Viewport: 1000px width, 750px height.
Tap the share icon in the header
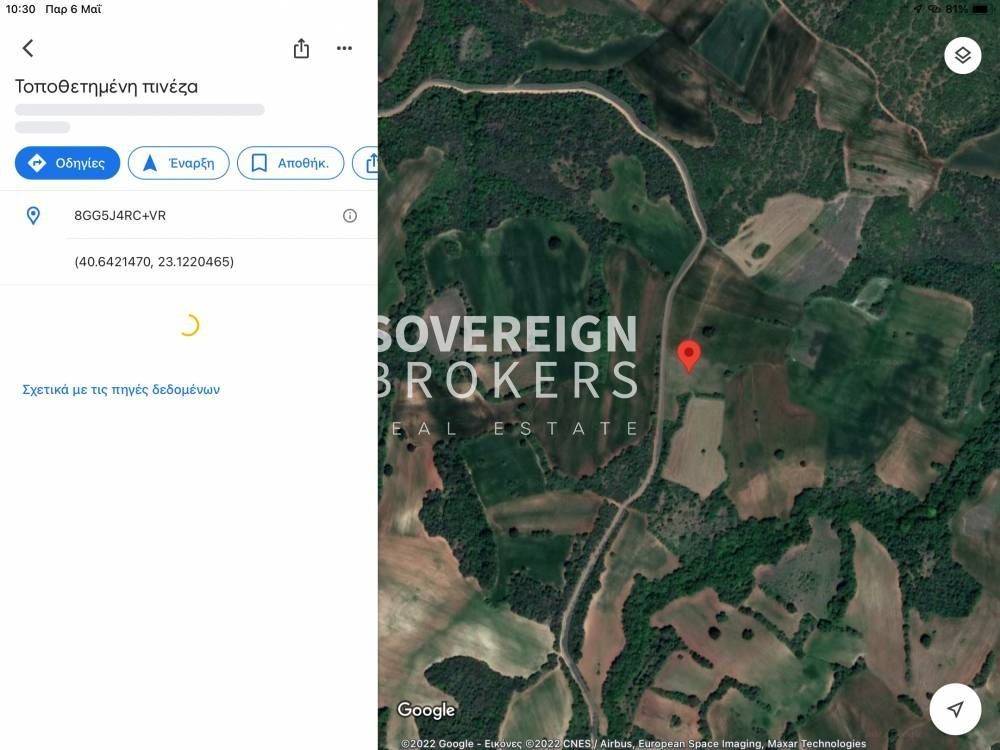tap(301, 48)
